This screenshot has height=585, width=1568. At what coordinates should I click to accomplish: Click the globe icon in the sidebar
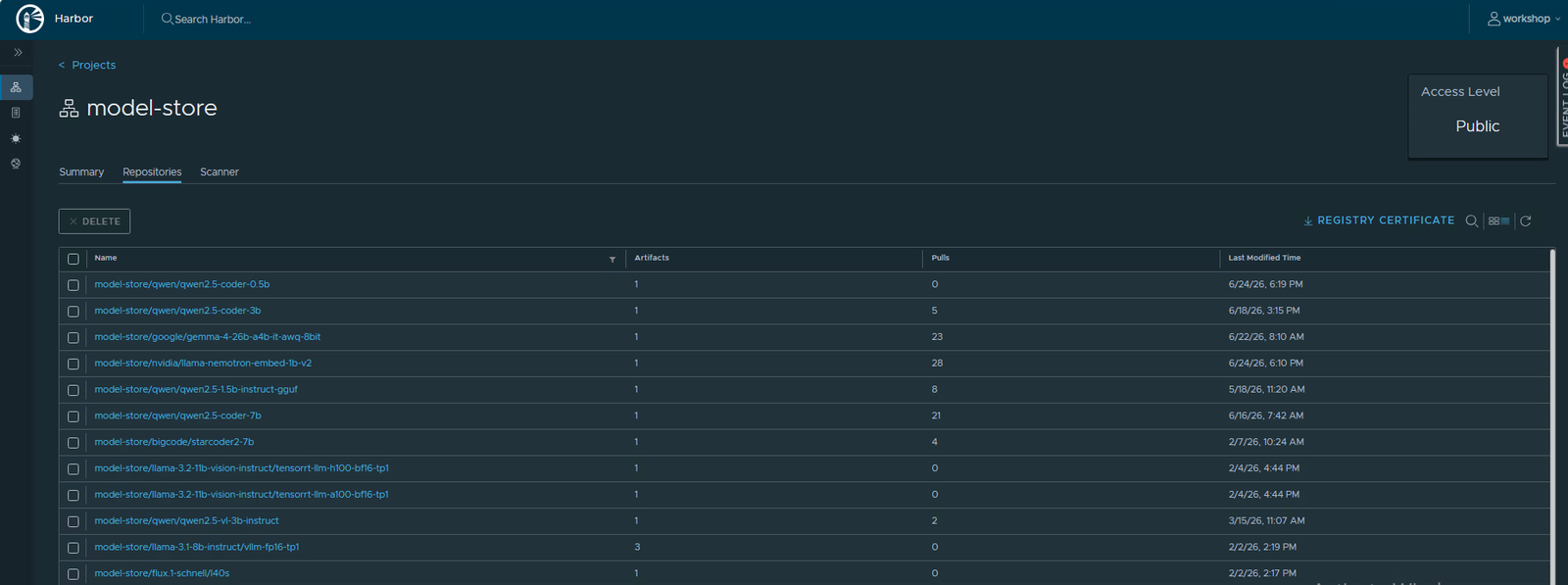click(16, 164)
